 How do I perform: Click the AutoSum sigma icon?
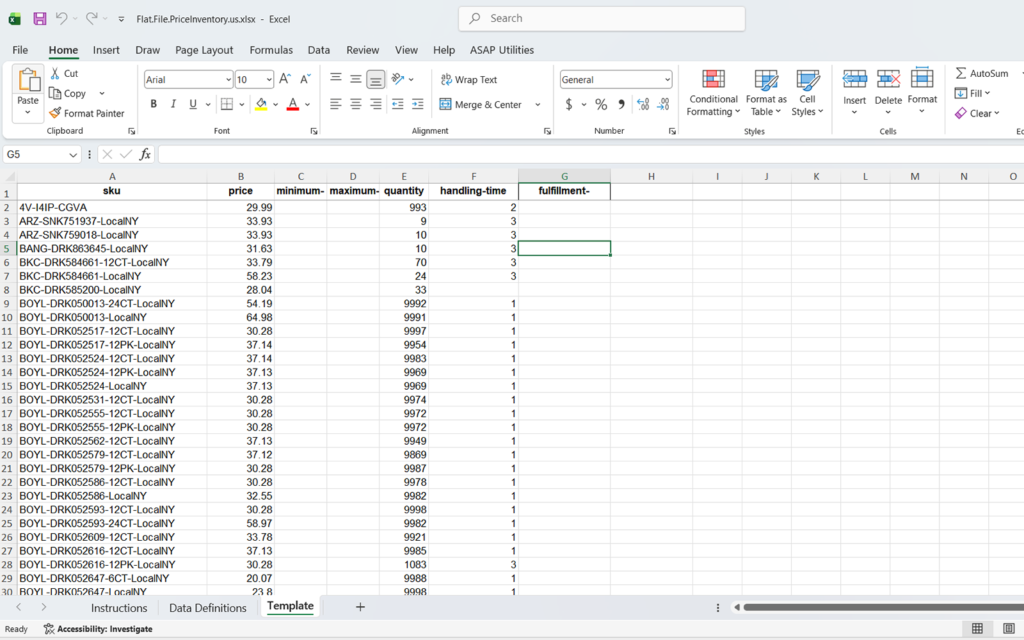(x=961, y=73)
